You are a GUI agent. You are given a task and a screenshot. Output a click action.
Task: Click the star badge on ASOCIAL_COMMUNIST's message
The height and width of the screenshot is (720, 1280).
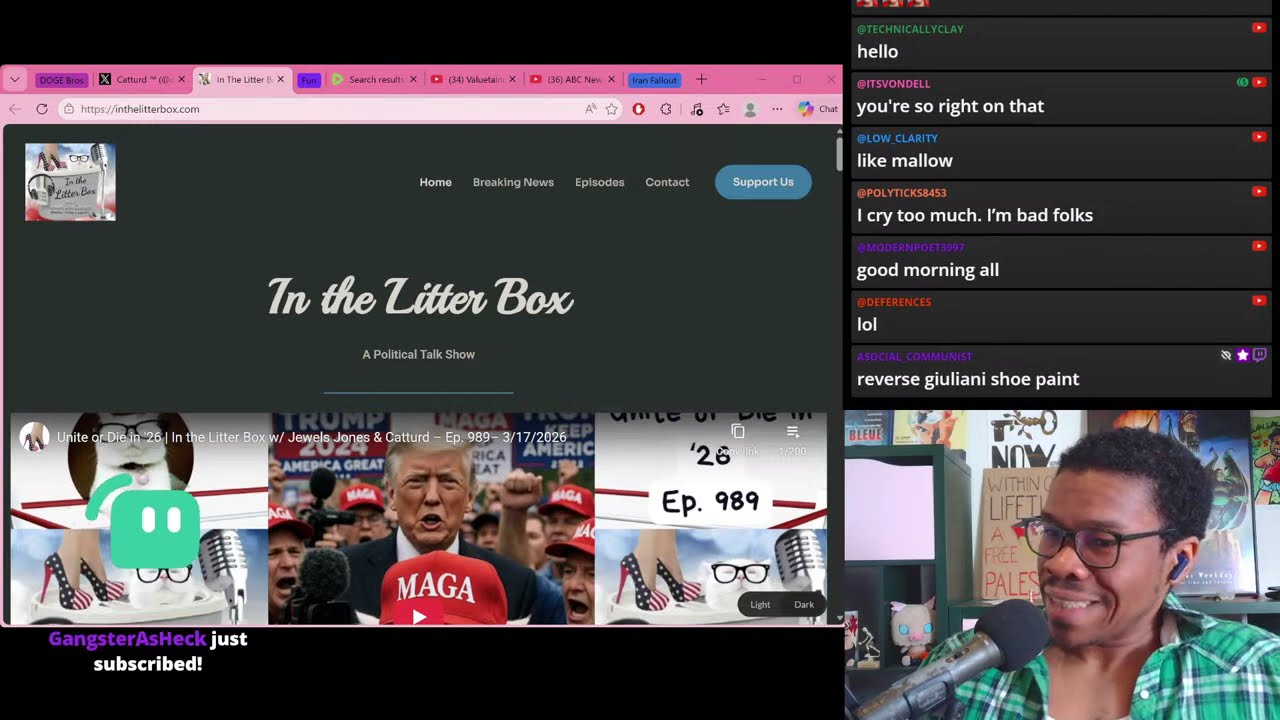(1243, 355)
